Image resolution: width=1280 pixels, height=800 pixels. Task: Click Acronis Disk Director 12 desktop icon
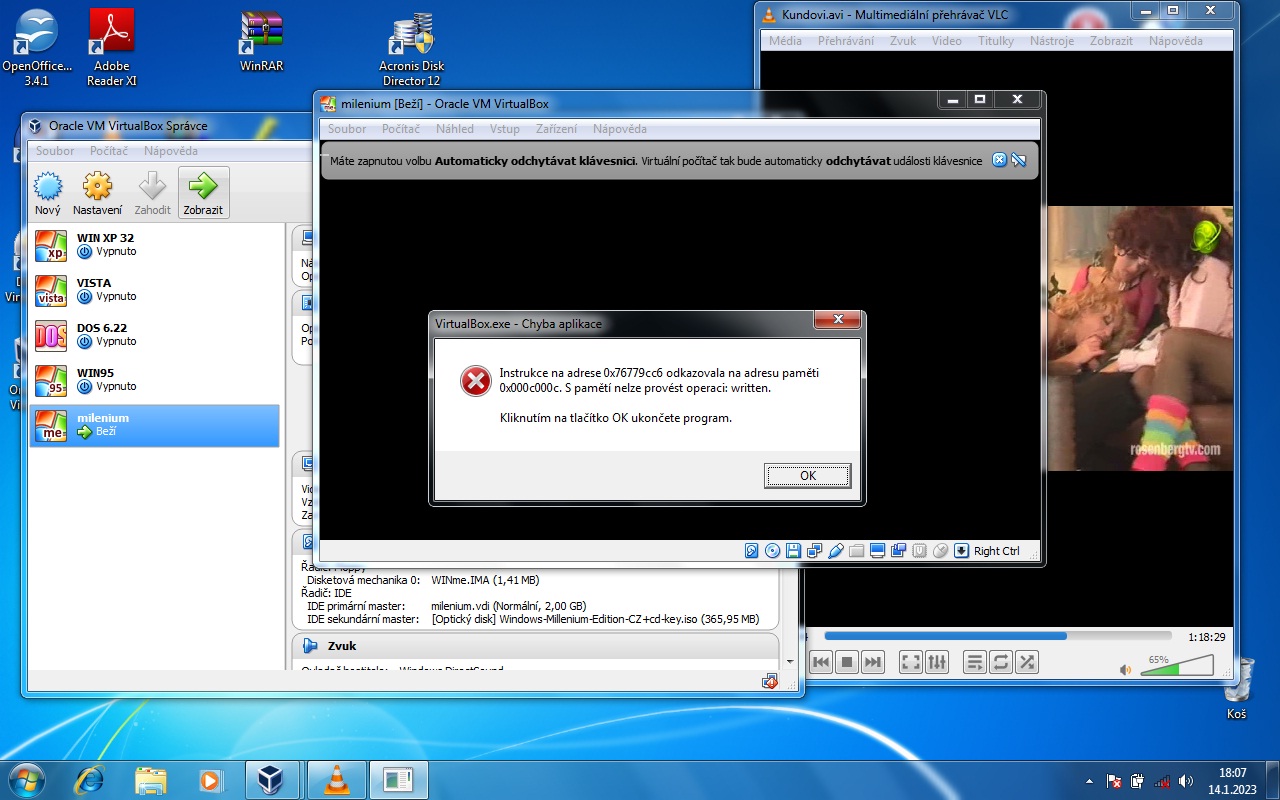click(412, 48)
